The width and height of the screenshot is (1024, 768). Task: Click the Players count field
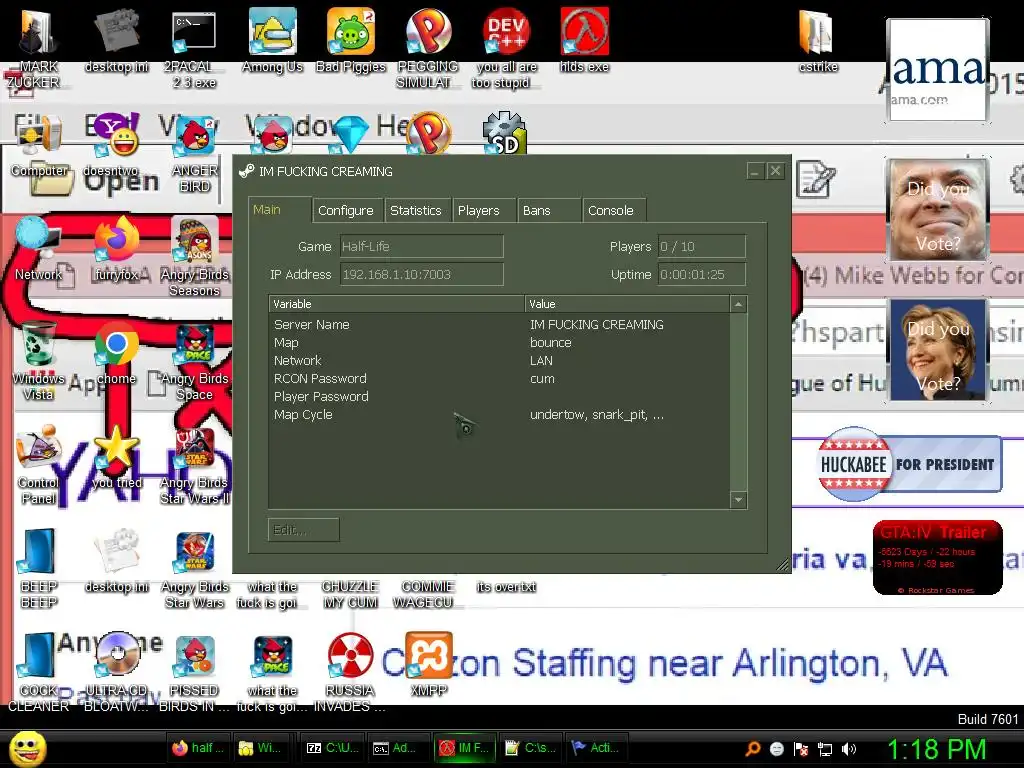point(701,247)
